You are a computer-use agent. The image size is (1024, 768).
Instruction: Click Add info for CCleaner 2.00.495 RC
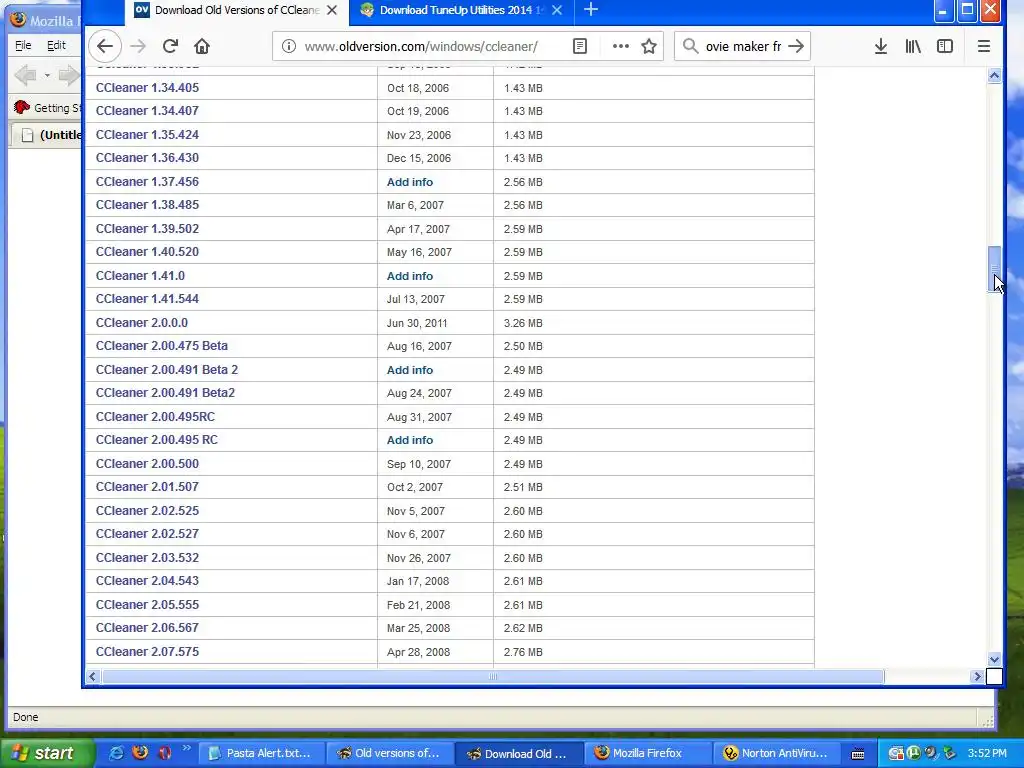click(x=409, y=440)
